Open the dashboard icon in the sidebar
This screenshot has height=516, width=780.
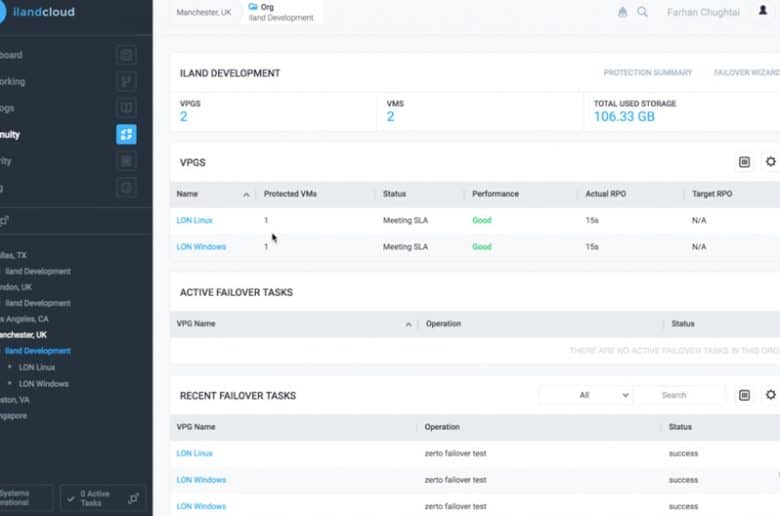(126, 55)
